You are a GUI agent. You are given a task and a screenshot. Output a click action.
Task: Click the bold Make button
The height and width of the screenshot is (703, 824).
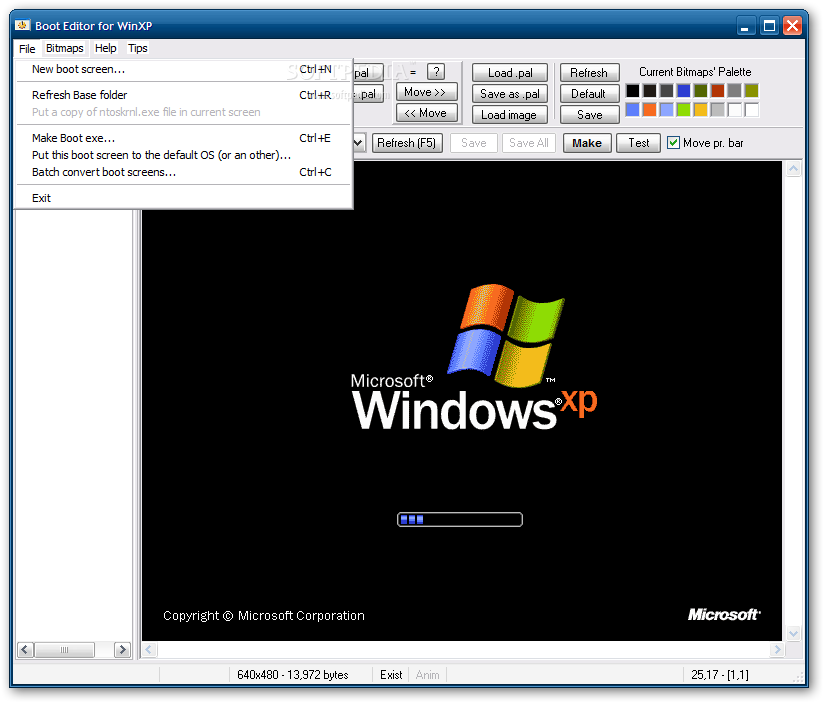click(587, 143)
